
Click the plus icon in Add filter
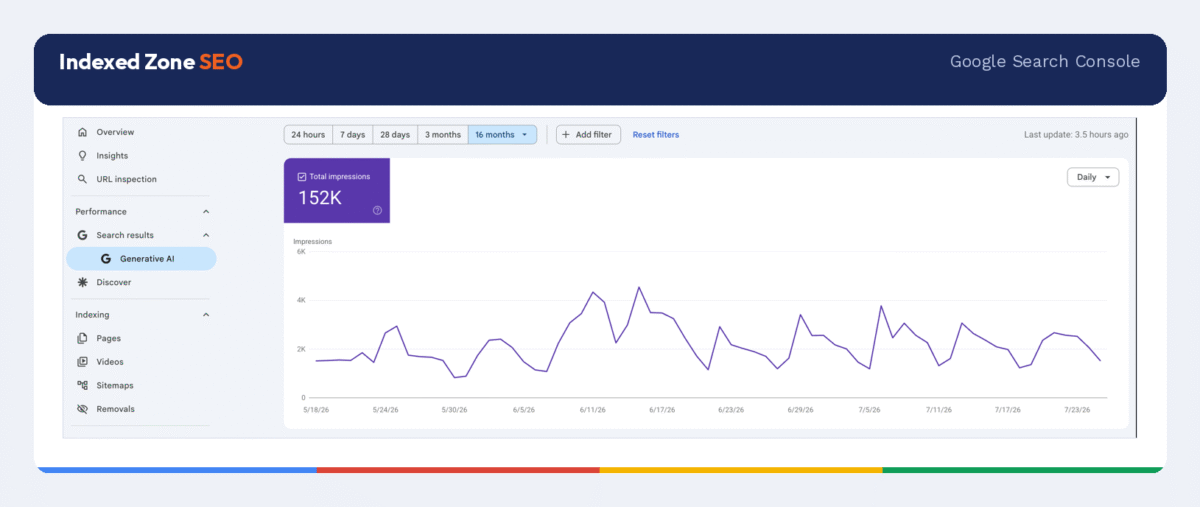pos(568,134)
